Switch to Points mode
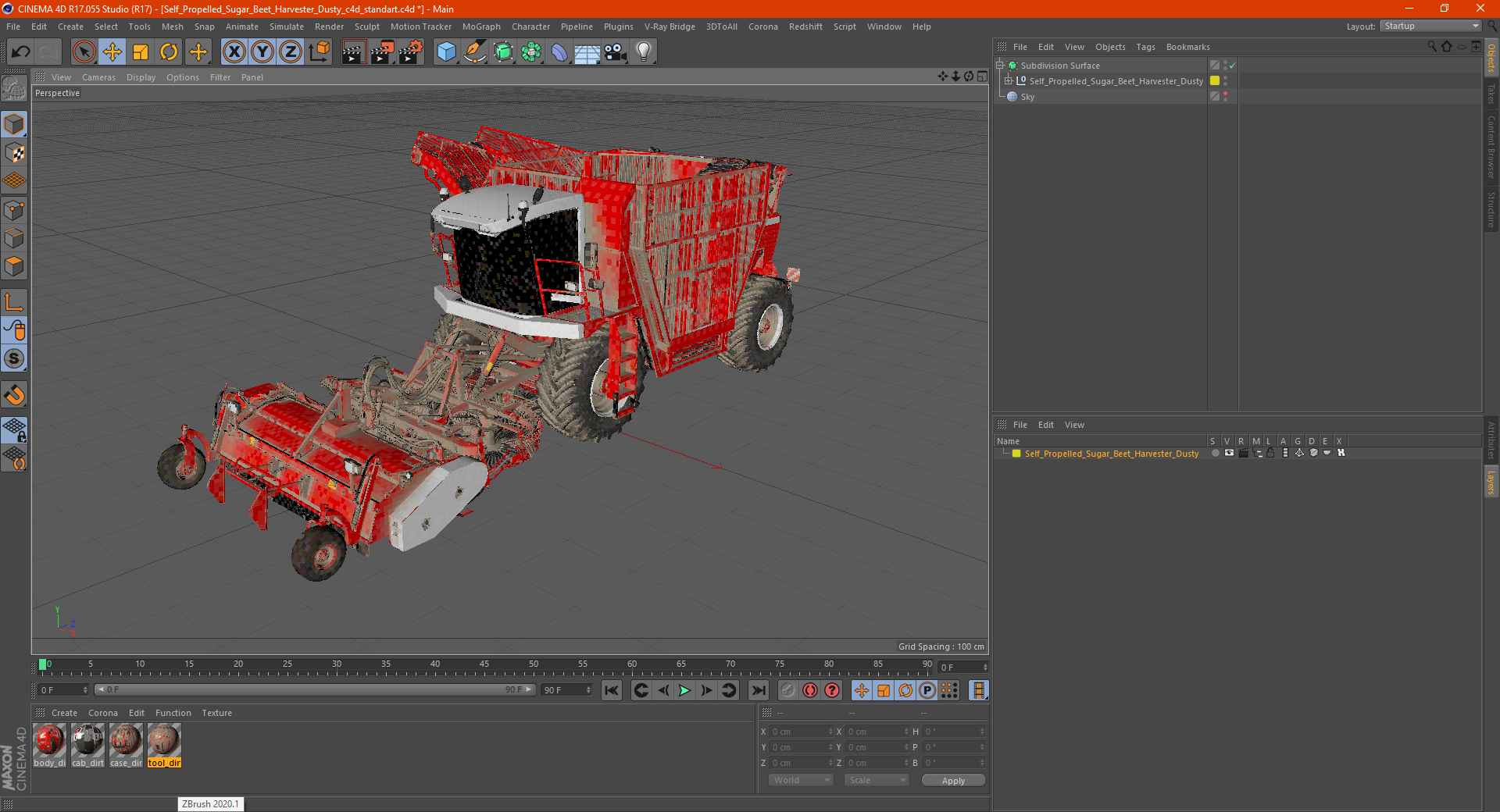 tap(14, 210)
